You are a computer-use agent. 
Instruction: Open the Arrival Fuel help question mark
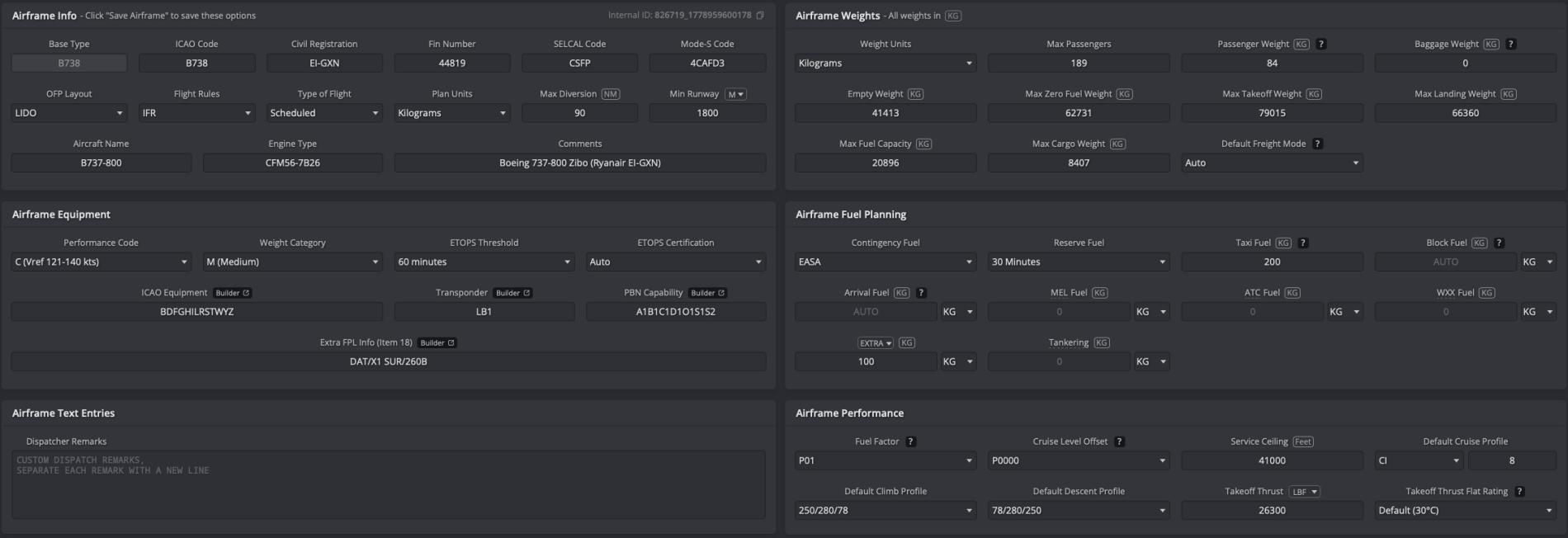[921, 293]
